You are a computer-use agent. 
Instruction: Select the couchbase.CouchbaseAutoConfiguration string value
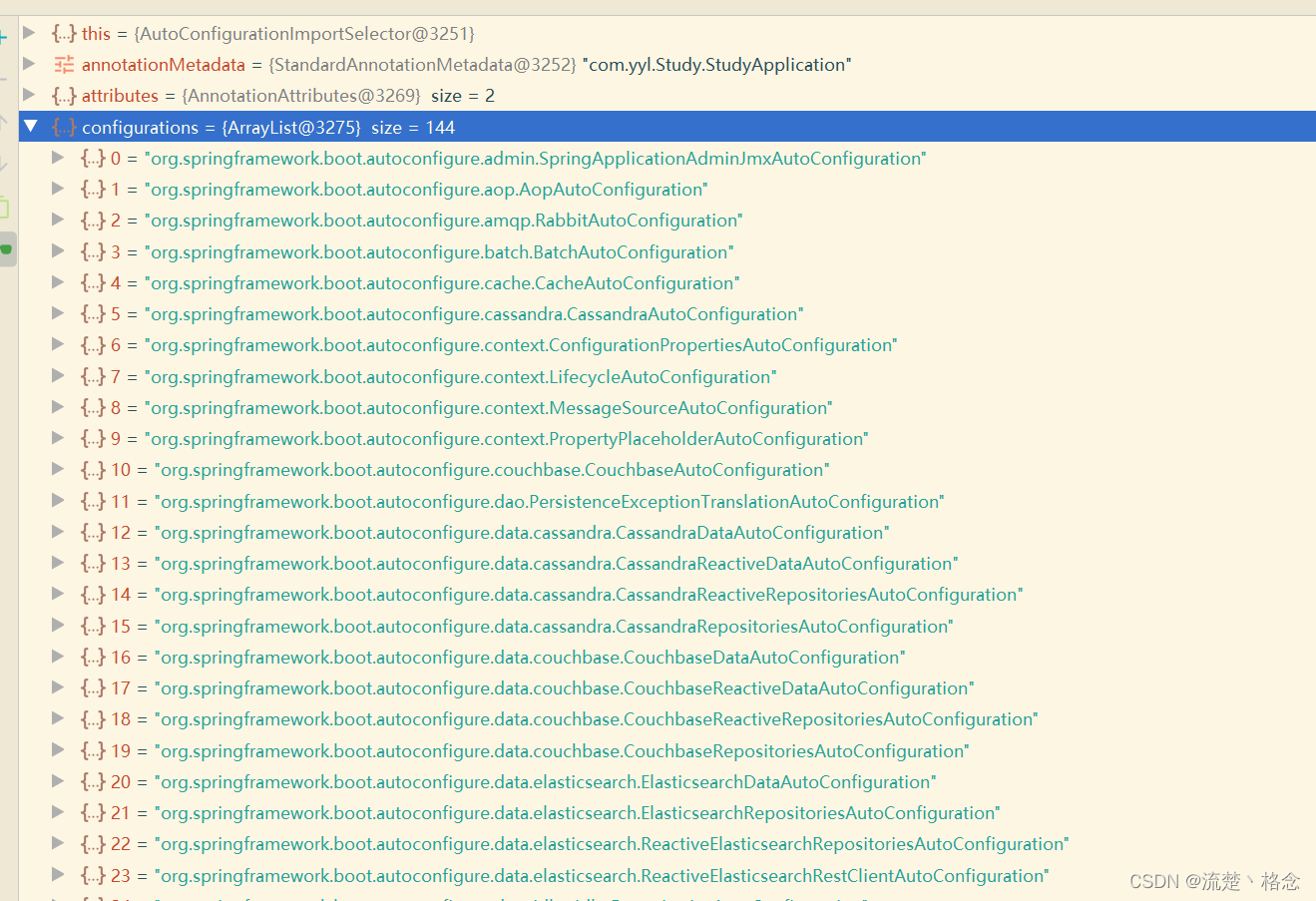(x=493, y=470)
